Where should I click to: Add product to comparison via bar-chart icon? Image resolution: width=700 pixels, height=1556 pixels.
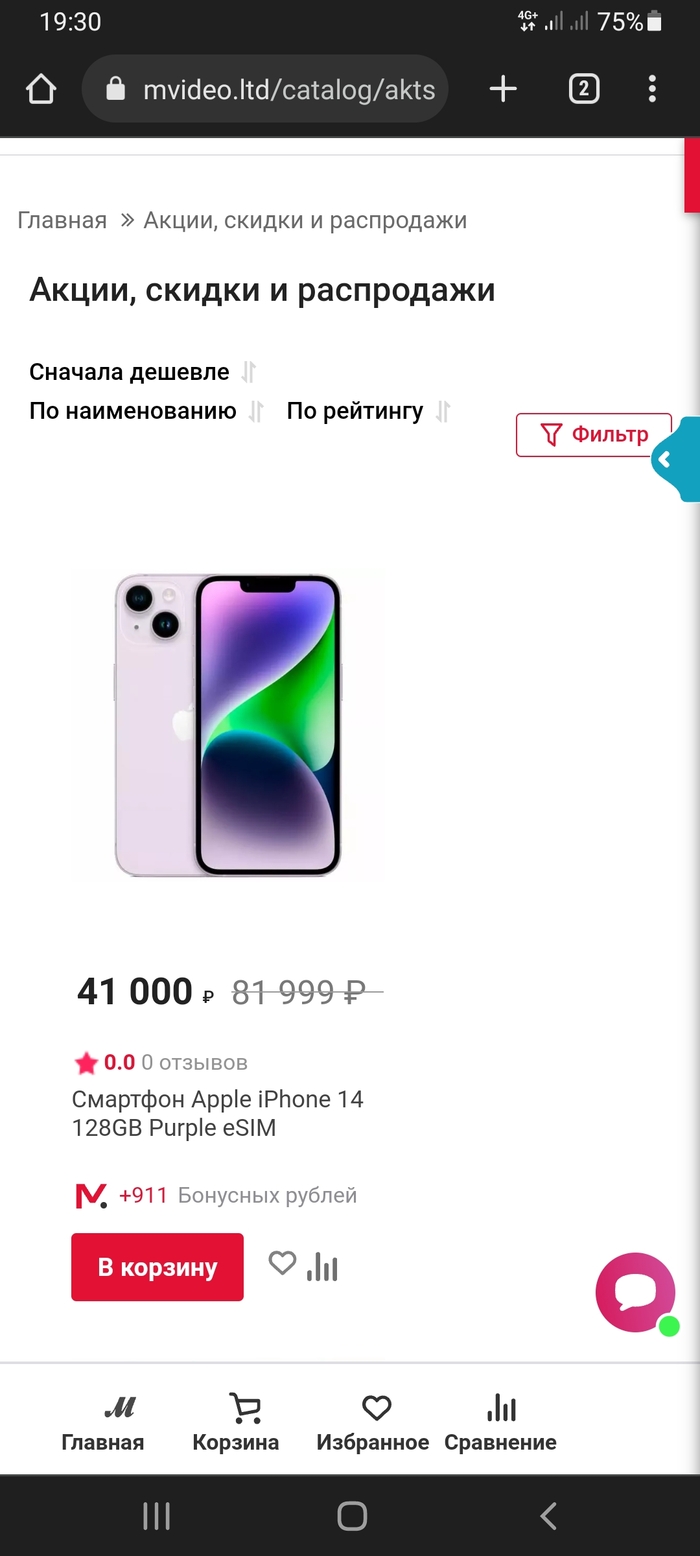[x=322, y=1267]
